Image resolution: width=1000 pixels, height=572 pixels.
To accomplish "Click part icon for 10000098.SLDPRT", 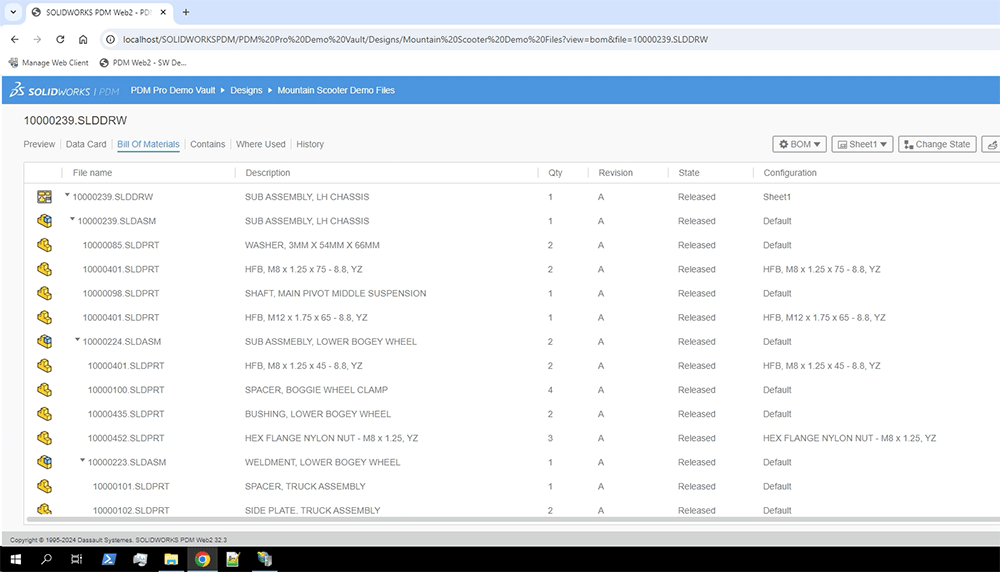I will pos(44,293).
